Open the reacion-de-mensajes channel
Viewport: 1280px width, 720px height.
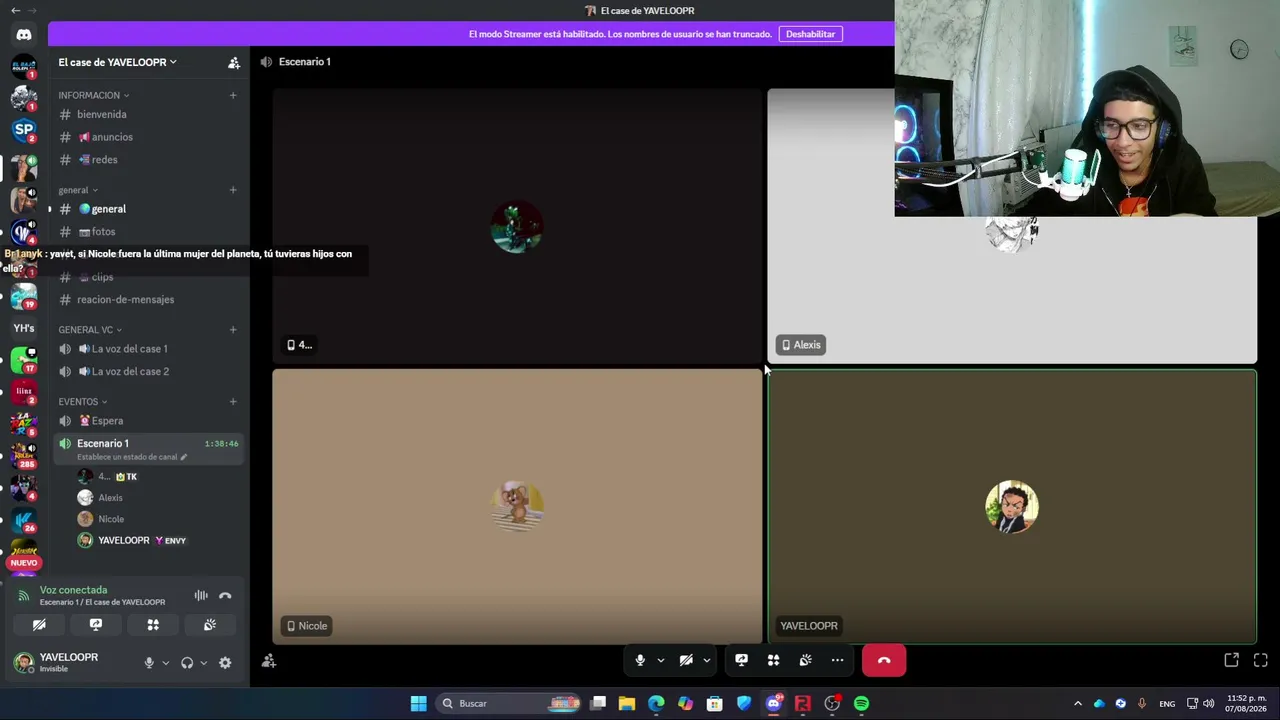tap(148, 300)
